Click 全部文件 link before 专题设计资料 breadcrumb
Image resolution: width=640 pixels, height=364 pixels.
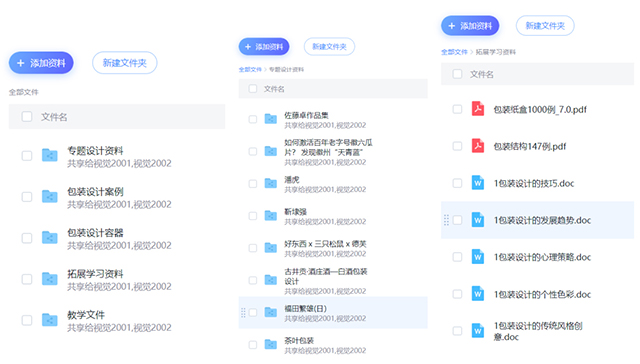(250, 69)
